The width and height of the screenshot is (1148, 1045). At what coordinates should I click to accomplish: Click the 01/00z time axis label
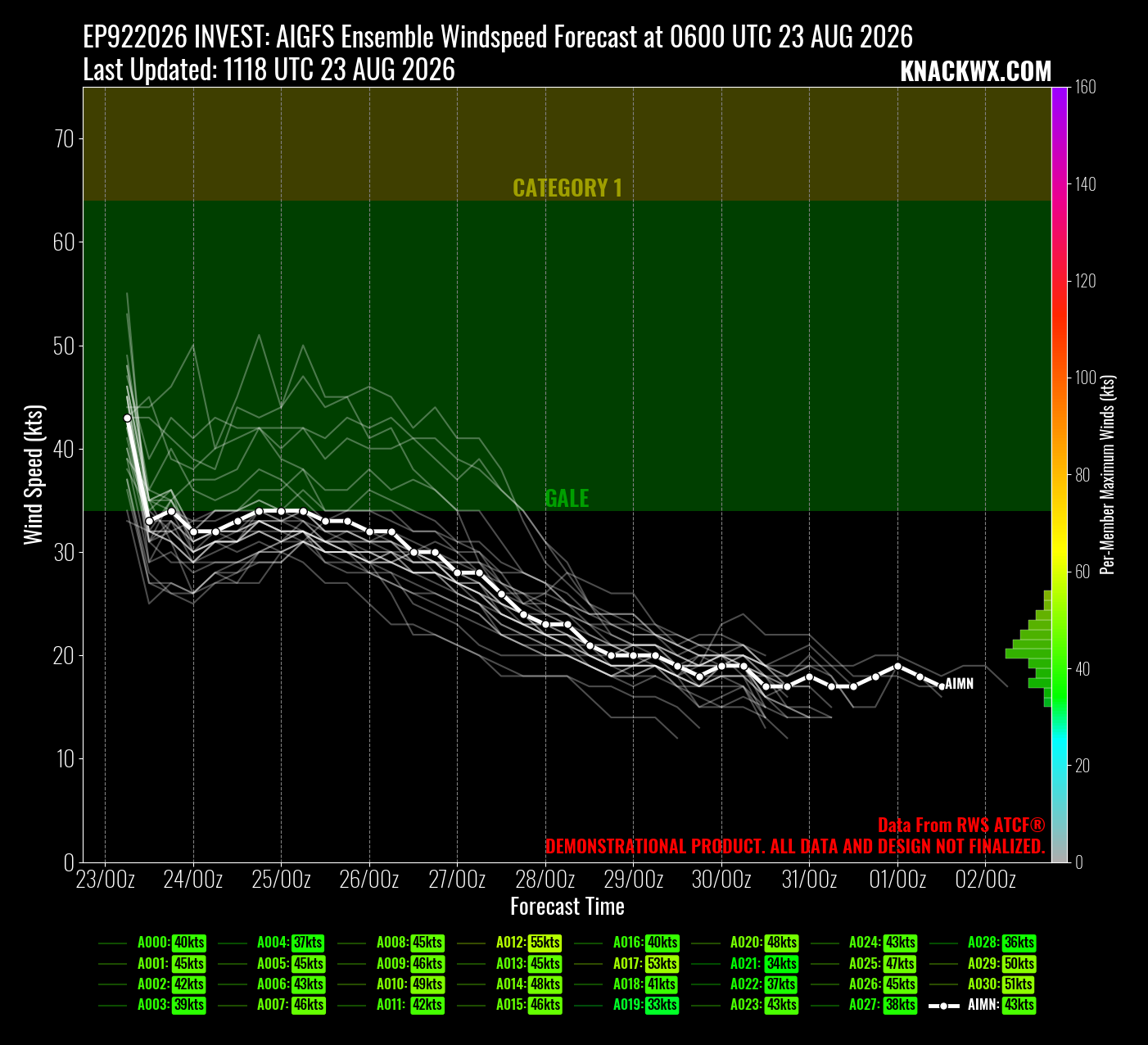tap(897, 880)
